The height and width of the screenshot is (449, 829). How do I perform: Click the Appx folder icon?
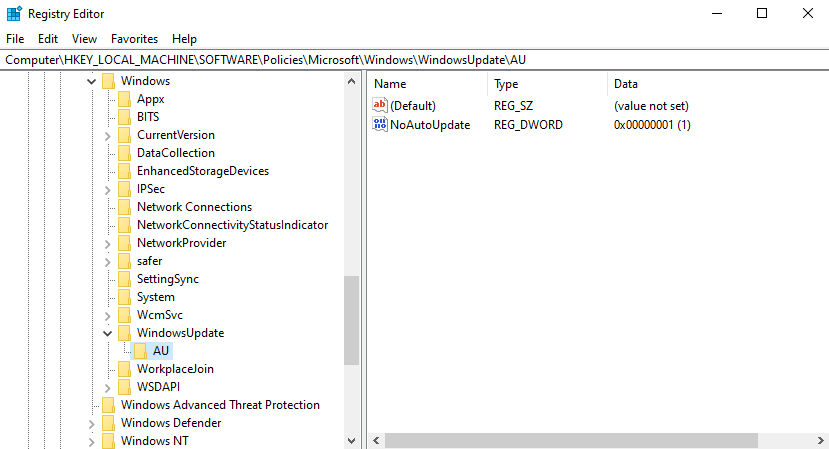[124, 99]
